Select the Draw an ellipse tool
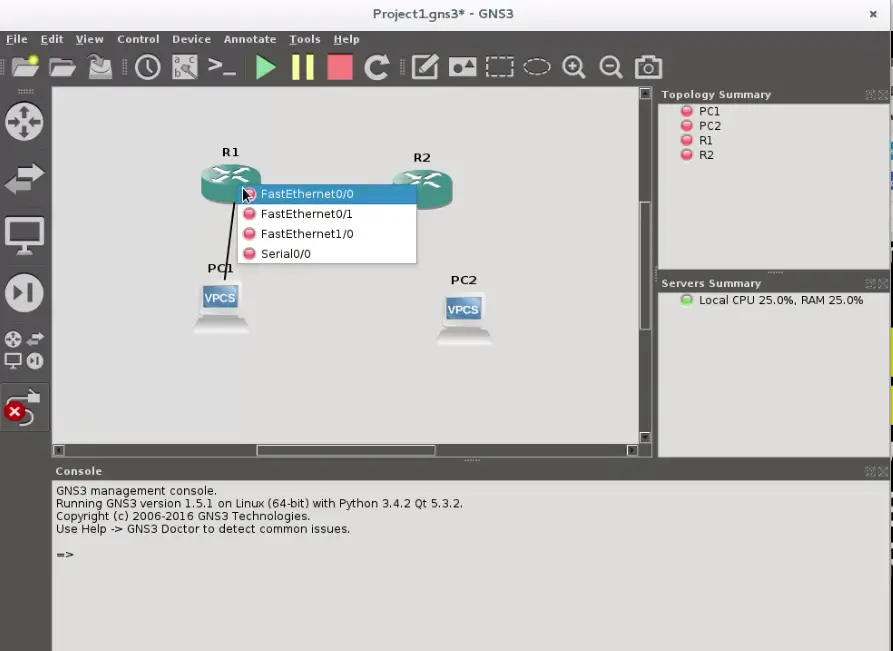 click(x=536, y=67)
